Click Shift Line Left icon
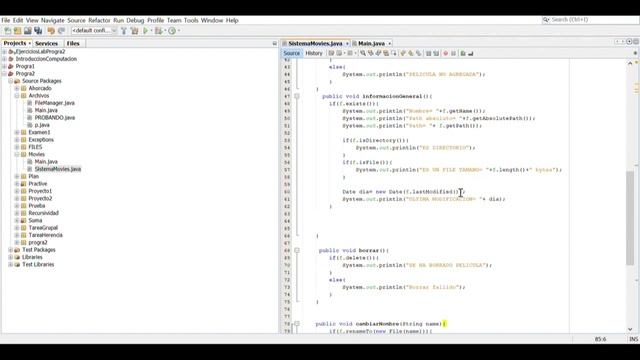 point(428,53)
